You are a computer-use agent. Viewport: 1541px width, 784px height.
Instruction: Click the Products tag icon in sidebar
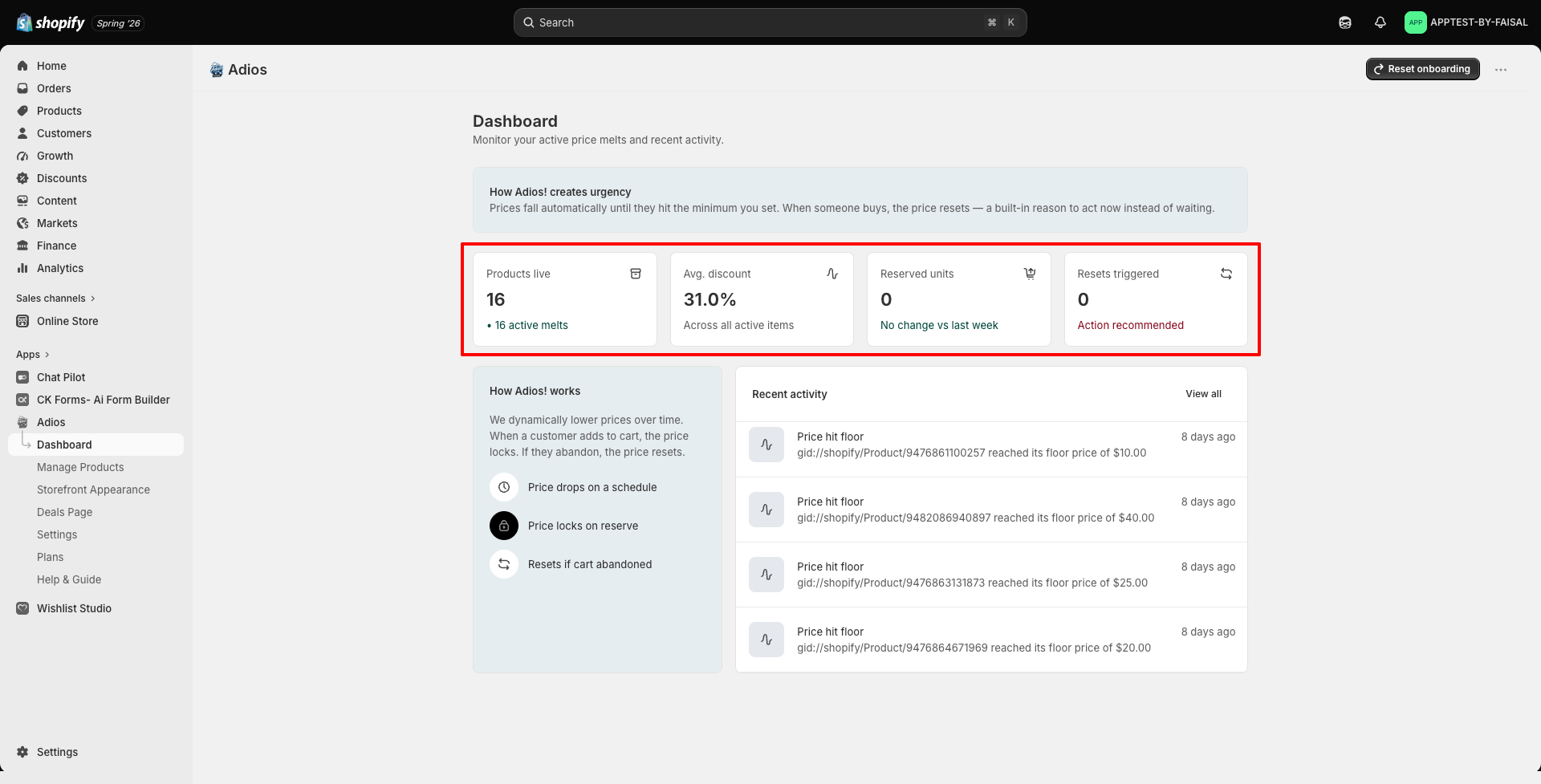[x=22, y=111]
